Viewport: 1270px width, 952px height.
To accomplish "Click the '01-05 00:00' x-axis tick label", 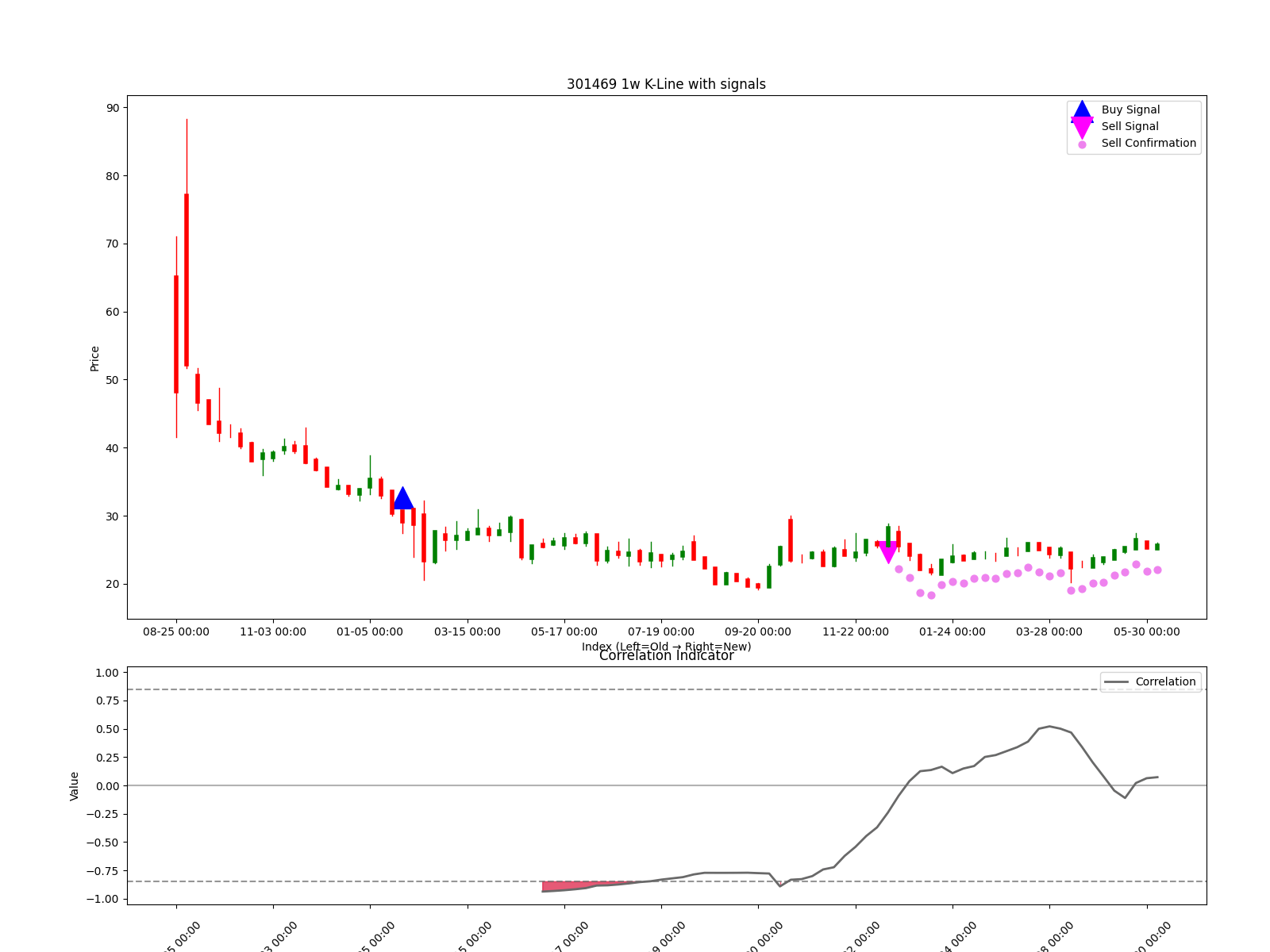I will tap(370, 631).
